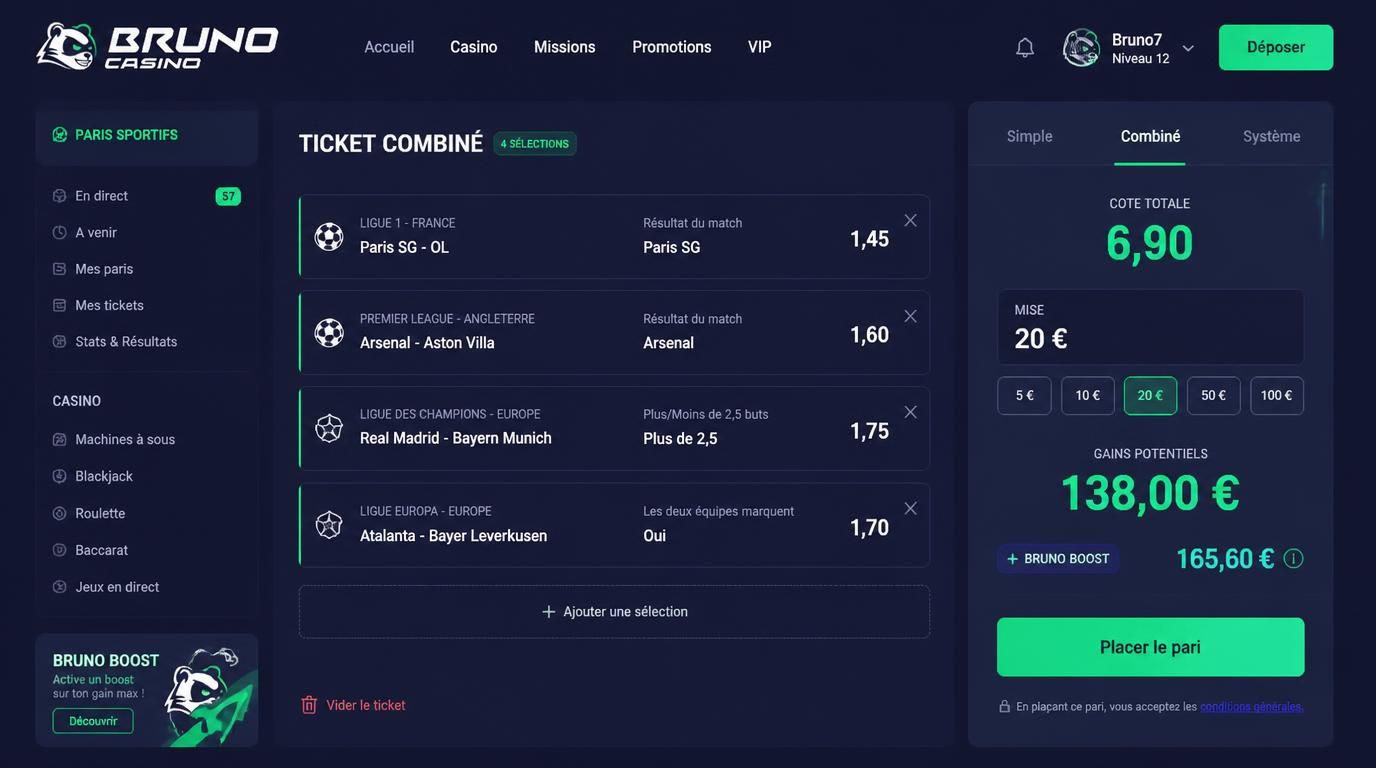This screenshot has width=1376, height=768.
Task: Click Ajouter une sélection
Action: point(614,612)
